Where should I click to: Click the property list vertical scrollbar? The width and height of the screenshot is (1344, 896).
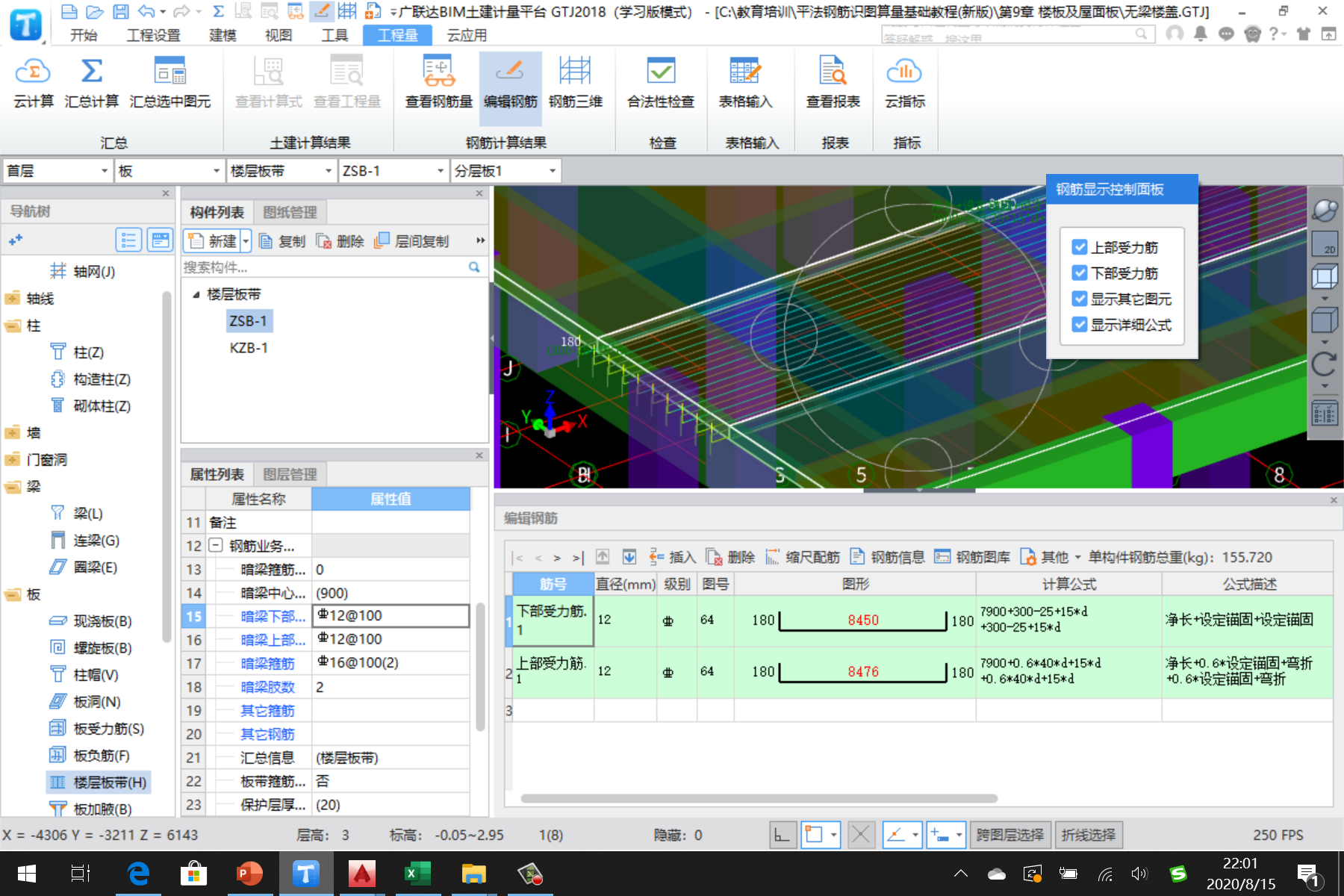(x=480, y=667)
